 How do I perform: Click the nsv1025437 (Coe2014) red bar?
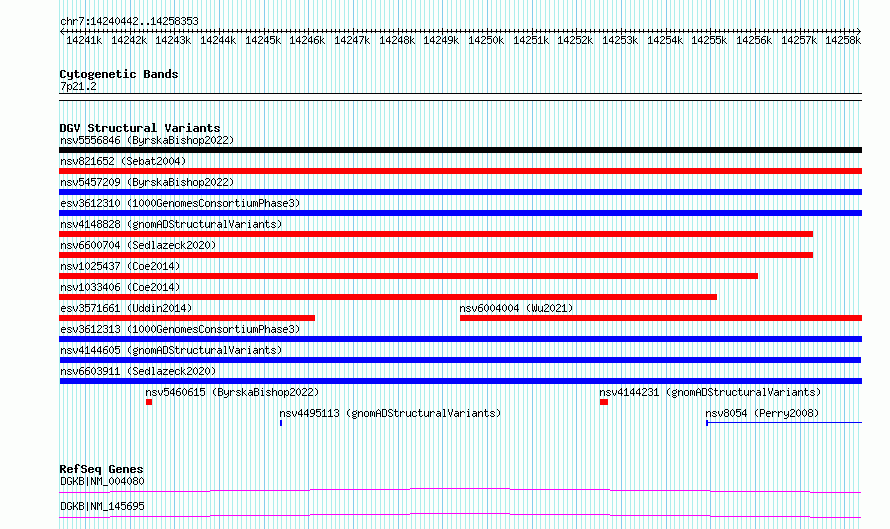point(408,276)
